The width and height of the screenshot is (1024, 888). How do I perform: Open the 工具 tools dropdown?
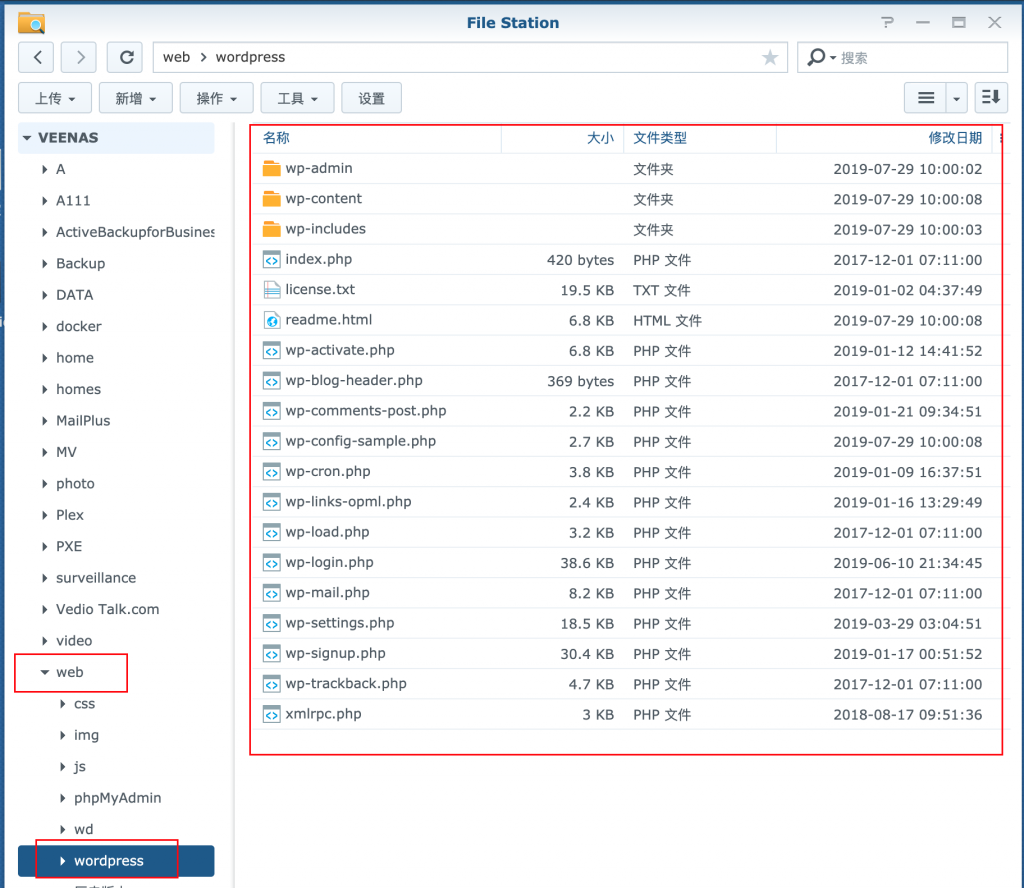click(x=298, y=98)
